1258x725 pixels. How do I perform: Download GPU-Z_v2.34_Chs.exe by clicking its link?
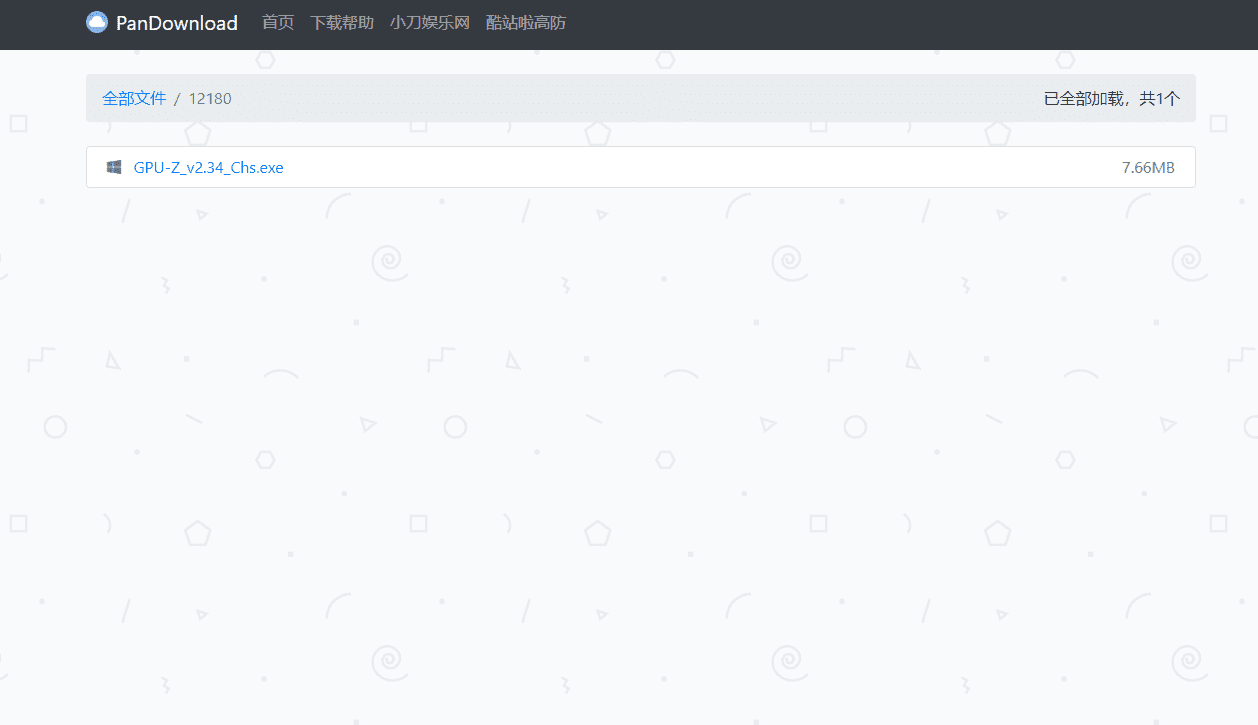point(208,167)
